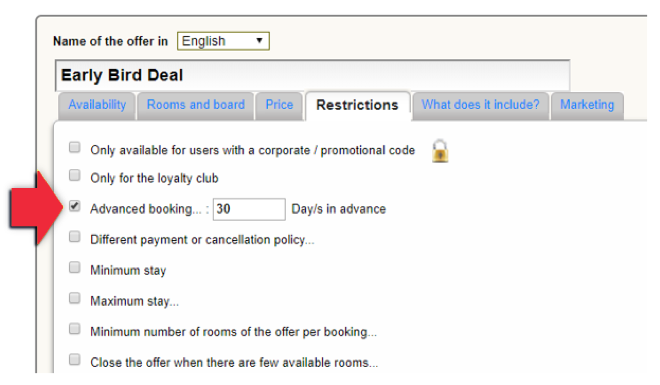Open the What does it include? tab
Image resolution: width=660 pixels, height=385 pixels.
[480, 105]
